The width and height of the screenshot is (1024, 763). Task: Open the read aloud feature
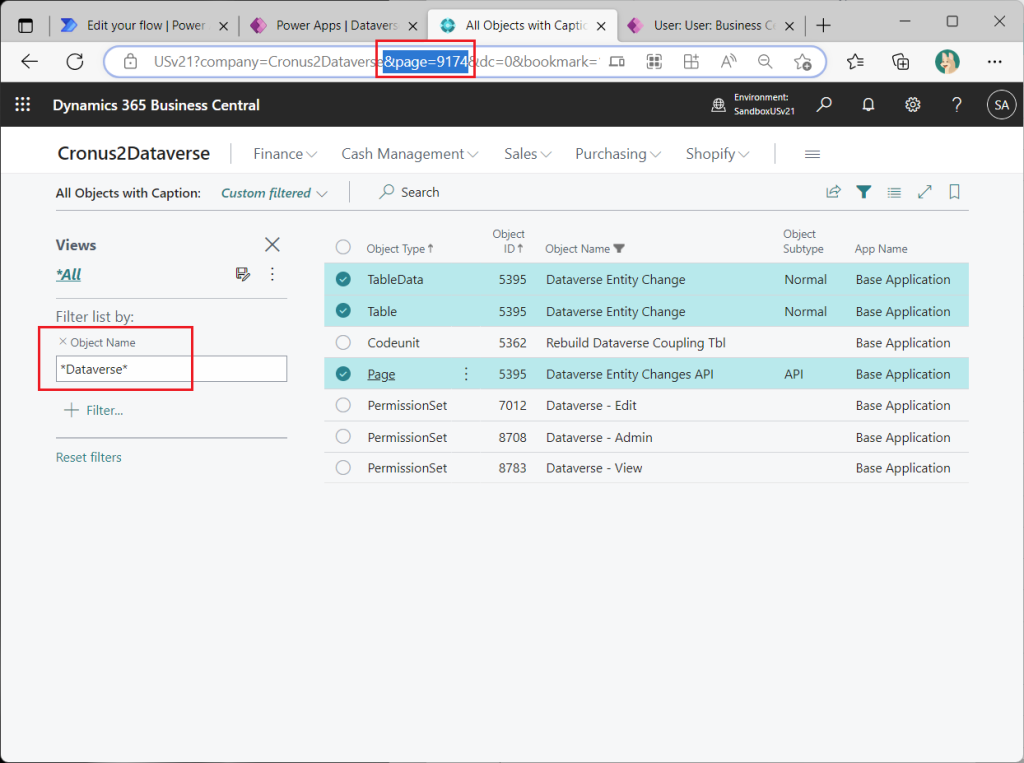coord(728,62)
